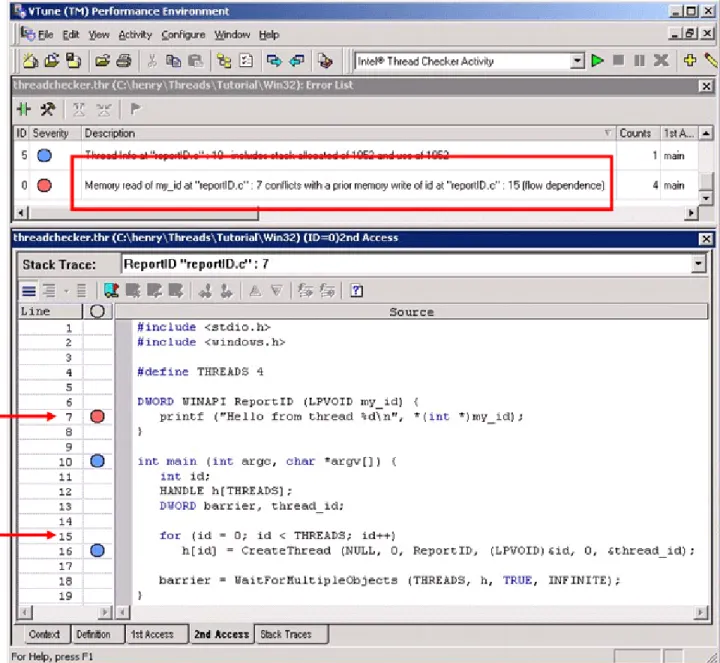The width and height of the screenshot is (720, 663).
Task: Click the flag icon in Error List toolbar
Action: click(x=135, y=109)
